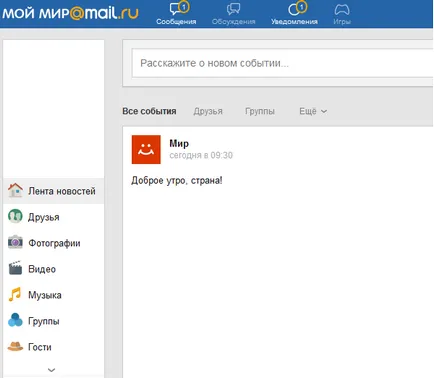Click the сегодня в 09:30 timestamp
This screenshot has width=434, height=378.
click(x=201, y=155)
